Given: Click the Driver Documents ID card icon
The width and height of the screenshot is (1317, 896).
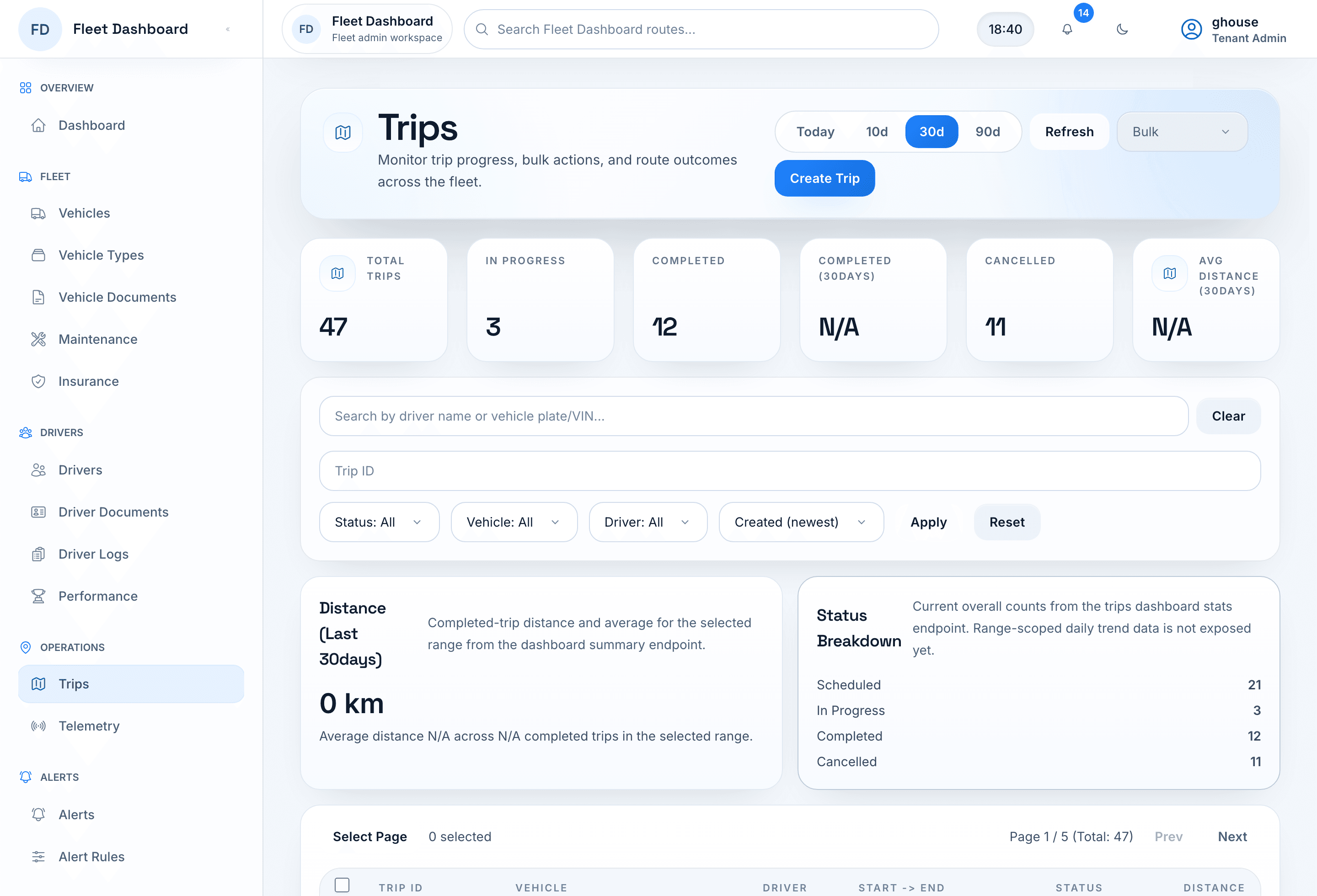Looking at the screenshot, I should coord(38,512).
